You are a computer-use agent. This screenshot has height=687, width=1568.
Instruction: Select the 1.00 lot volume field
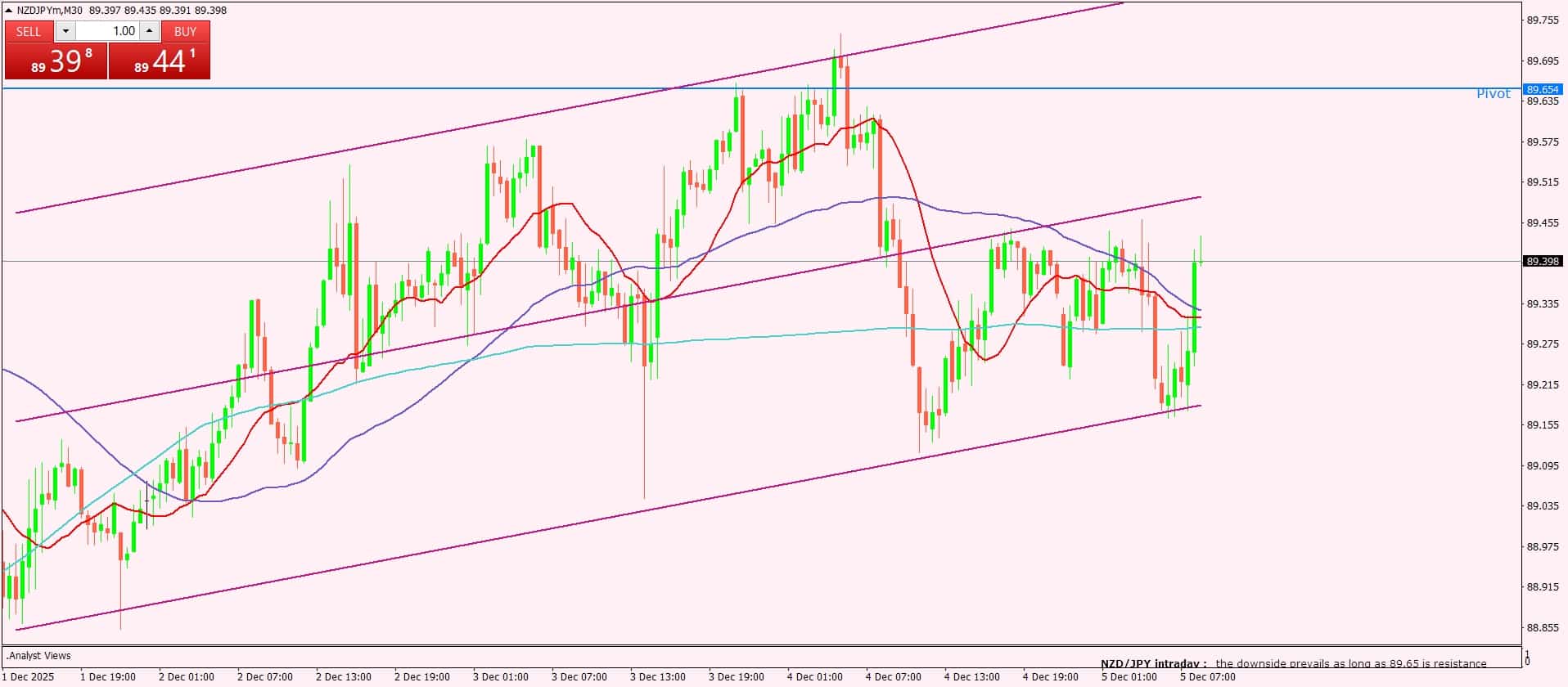(108, 31)
